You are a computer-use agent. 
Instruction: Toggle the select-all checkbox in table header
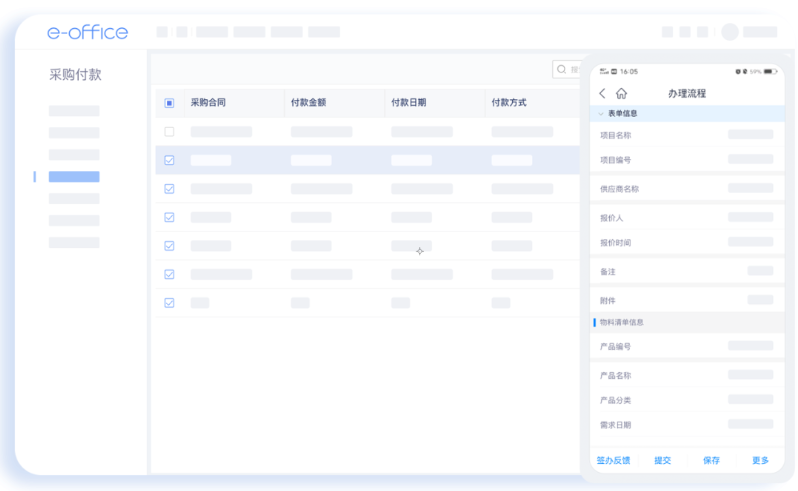[x=169, y=103]
